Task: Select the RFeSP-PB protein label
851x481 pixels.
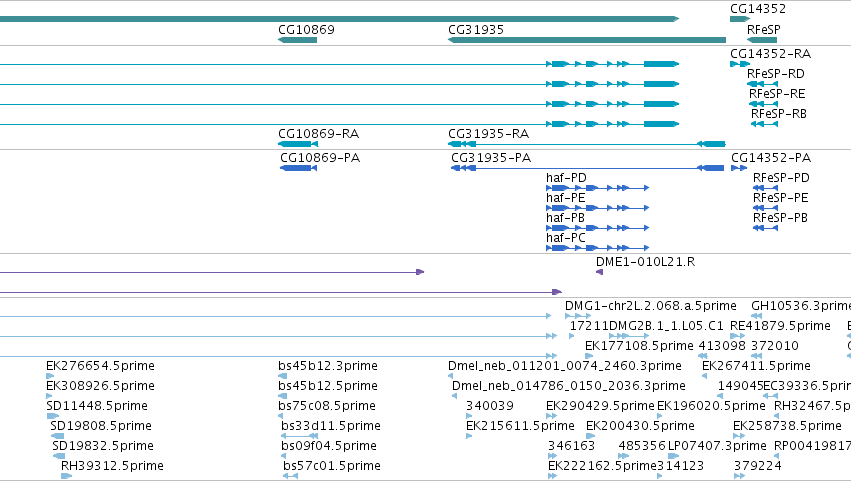Action: click(x=780, y=218)
